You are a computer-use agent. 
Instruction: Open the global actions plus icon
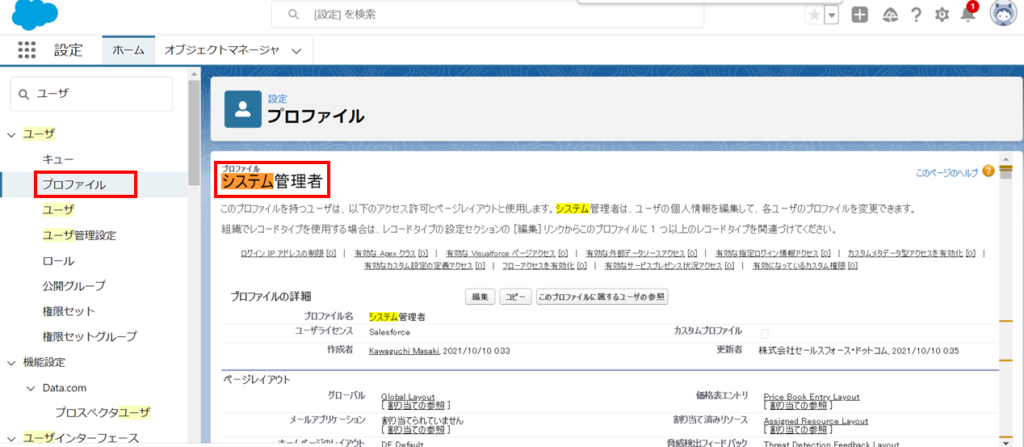pyautogui.click(x=860, y=15)
